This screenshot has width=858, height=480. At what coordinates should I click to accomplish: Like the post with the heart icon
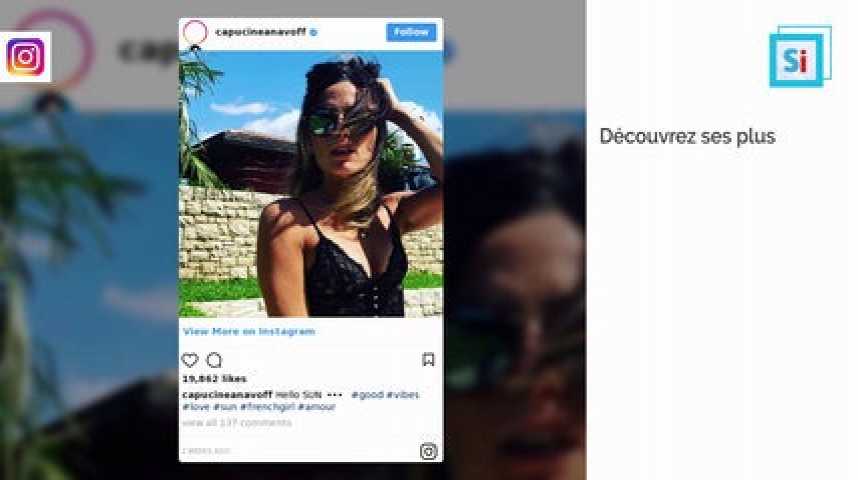(x=190, y=360)
